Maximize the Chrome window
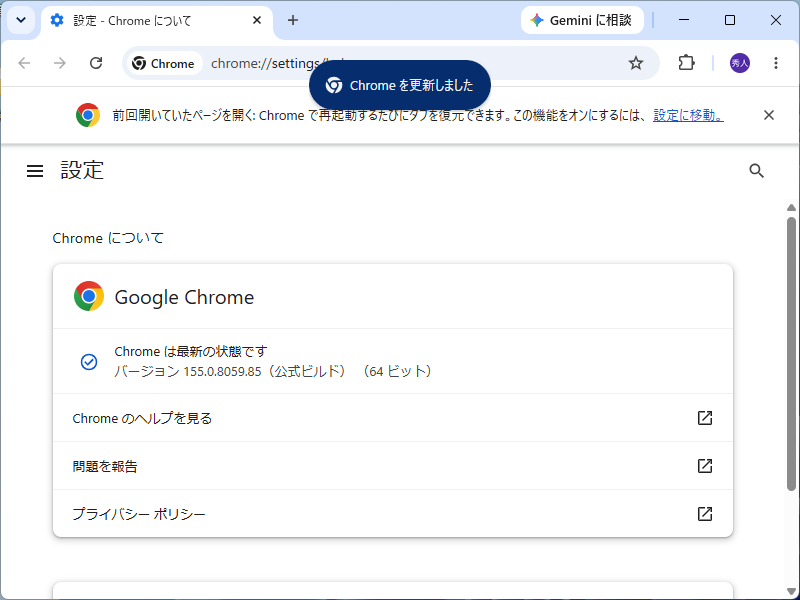 730,20
